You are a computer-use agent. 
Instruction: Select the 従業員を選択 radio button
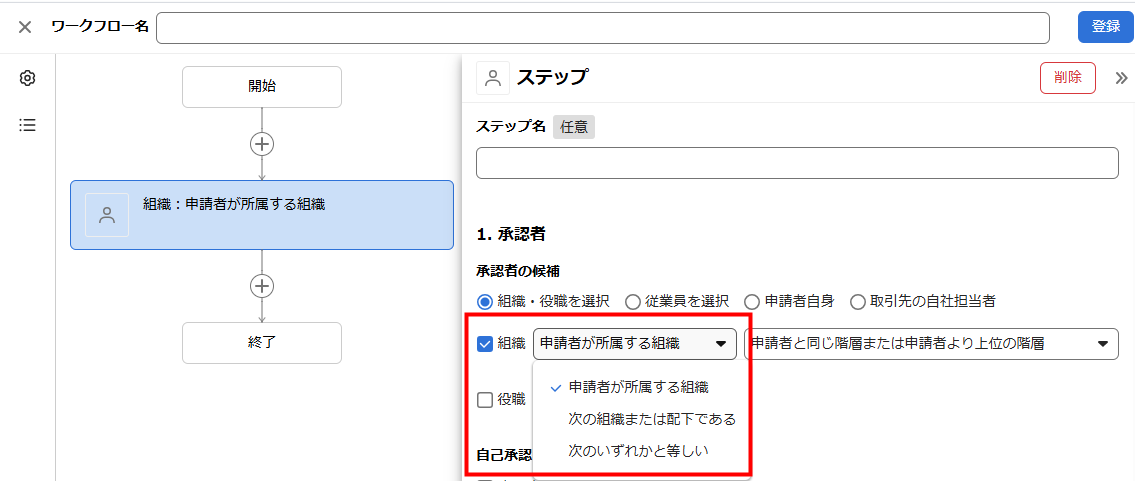pos(633,301)
